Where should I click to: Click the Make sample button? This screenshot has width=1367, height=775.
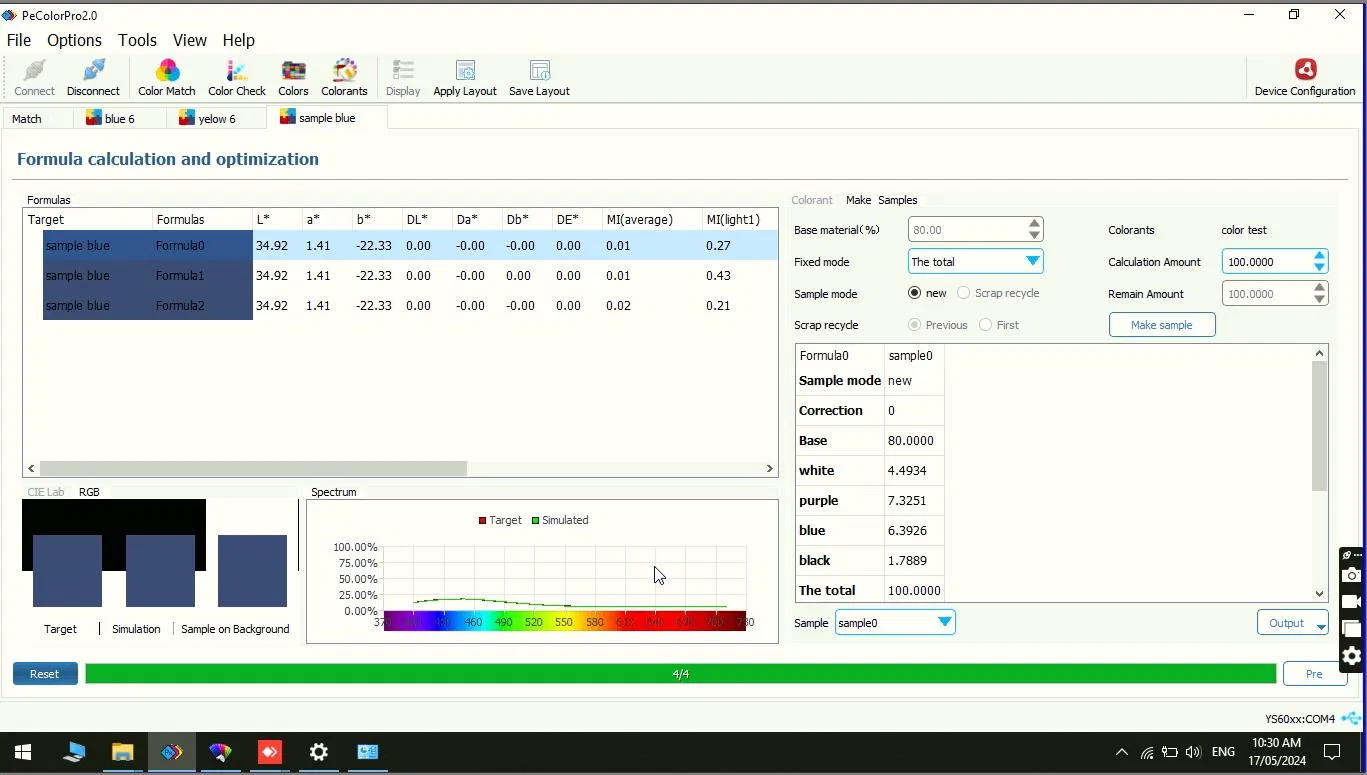coord(1161,324)
